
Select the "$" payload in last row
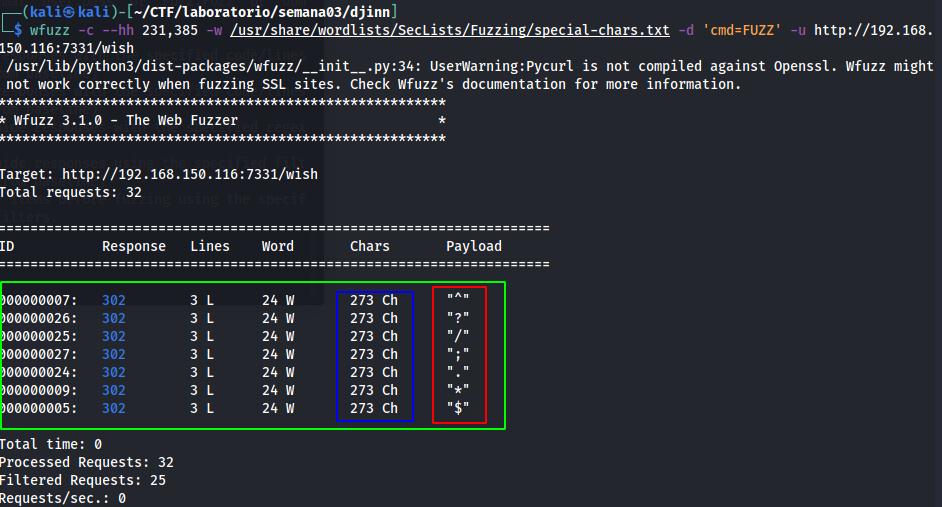(458, 408)
